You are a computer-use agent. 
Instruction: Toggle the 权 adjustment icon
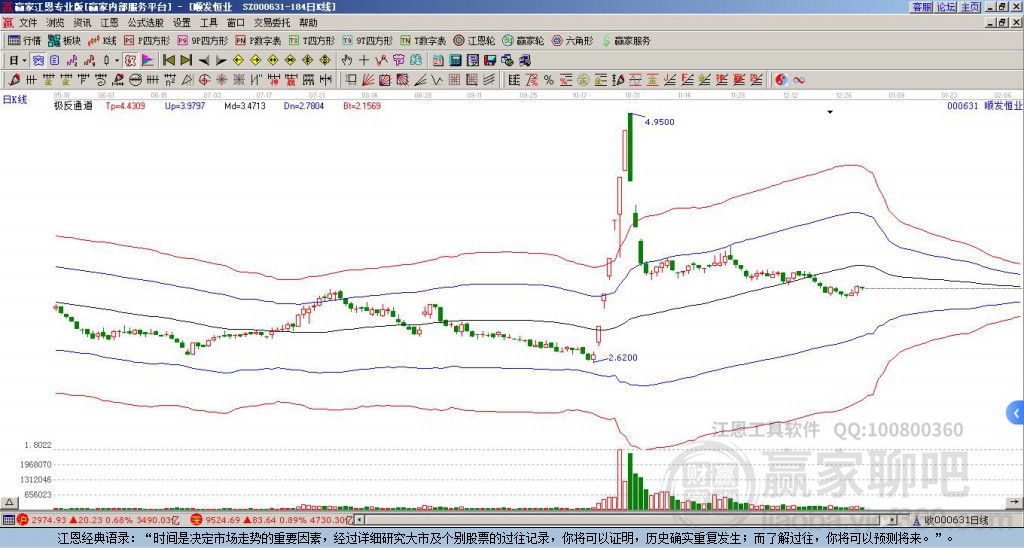coord(130,60)
